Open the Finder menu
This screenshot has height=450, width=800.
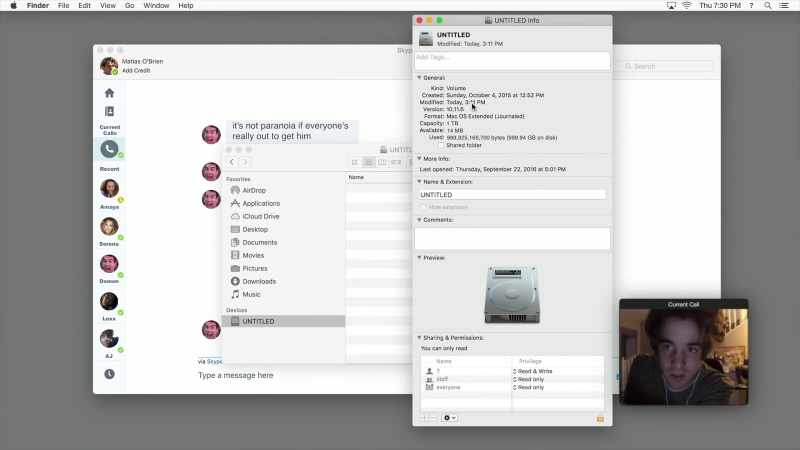pyautogui.click(x=38, y=6)
